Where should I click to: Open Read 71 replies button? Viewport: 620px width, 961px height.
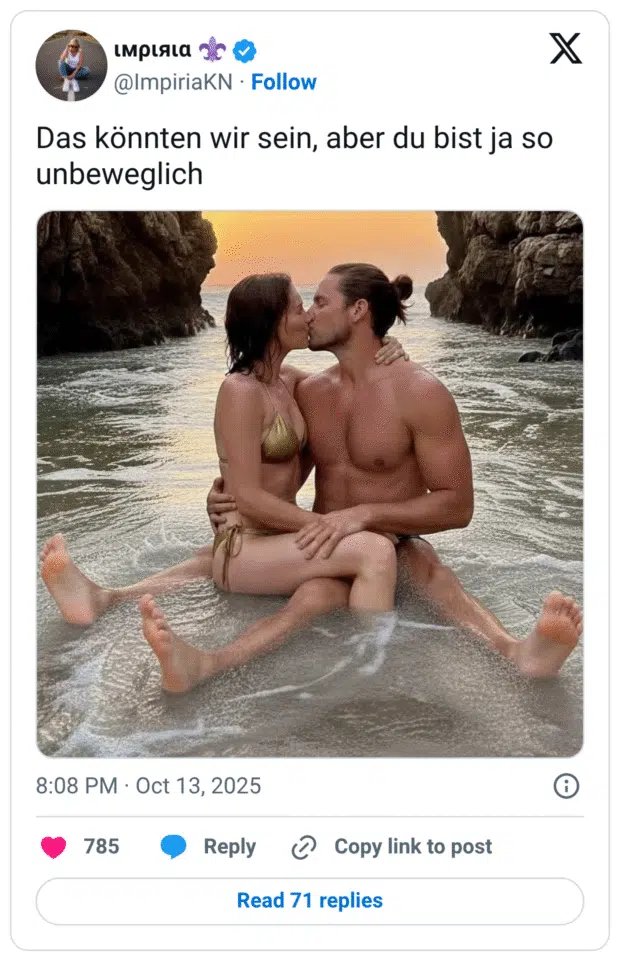tap(309, 901)
